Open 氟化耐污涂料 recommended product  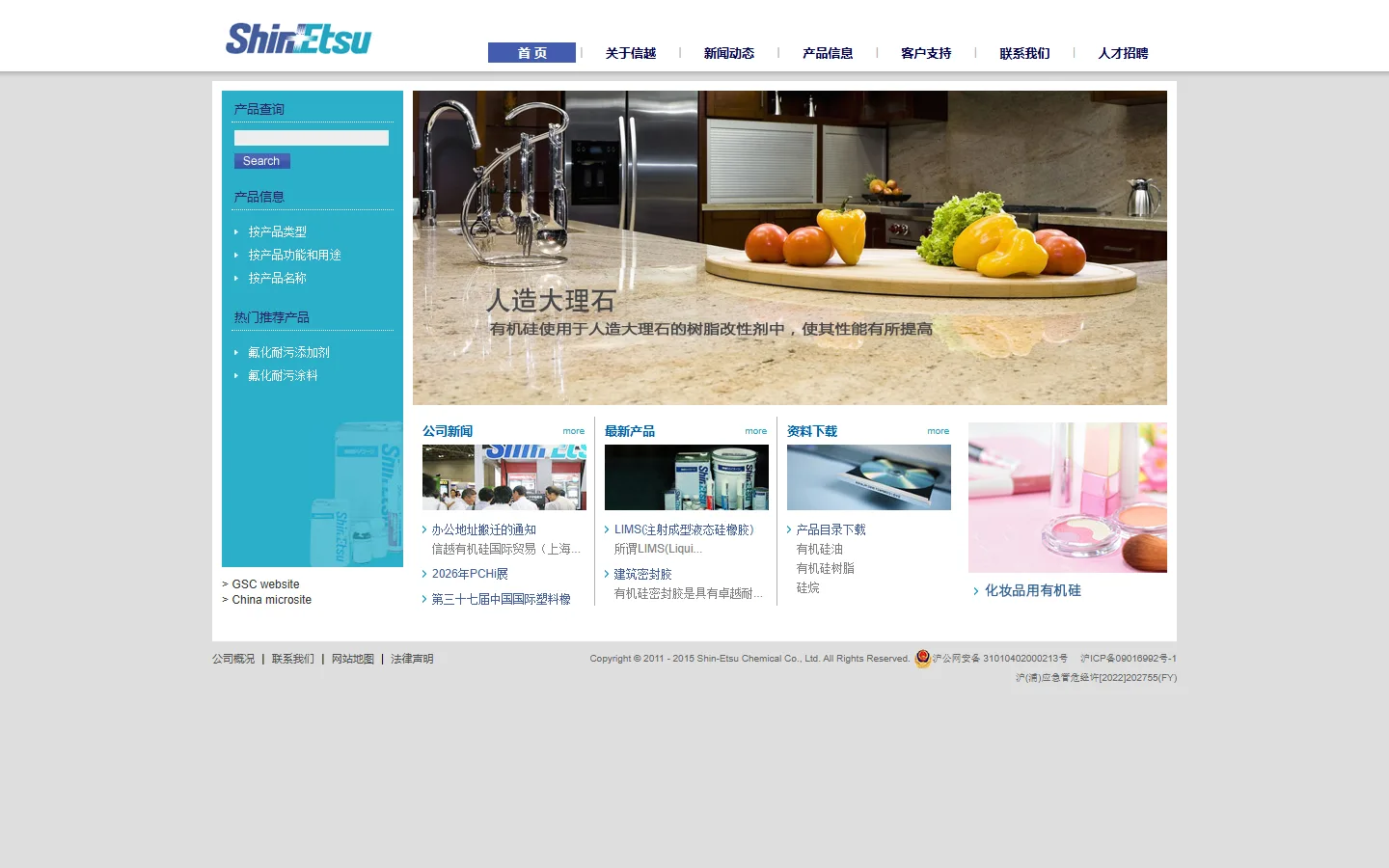pos(284,375)
